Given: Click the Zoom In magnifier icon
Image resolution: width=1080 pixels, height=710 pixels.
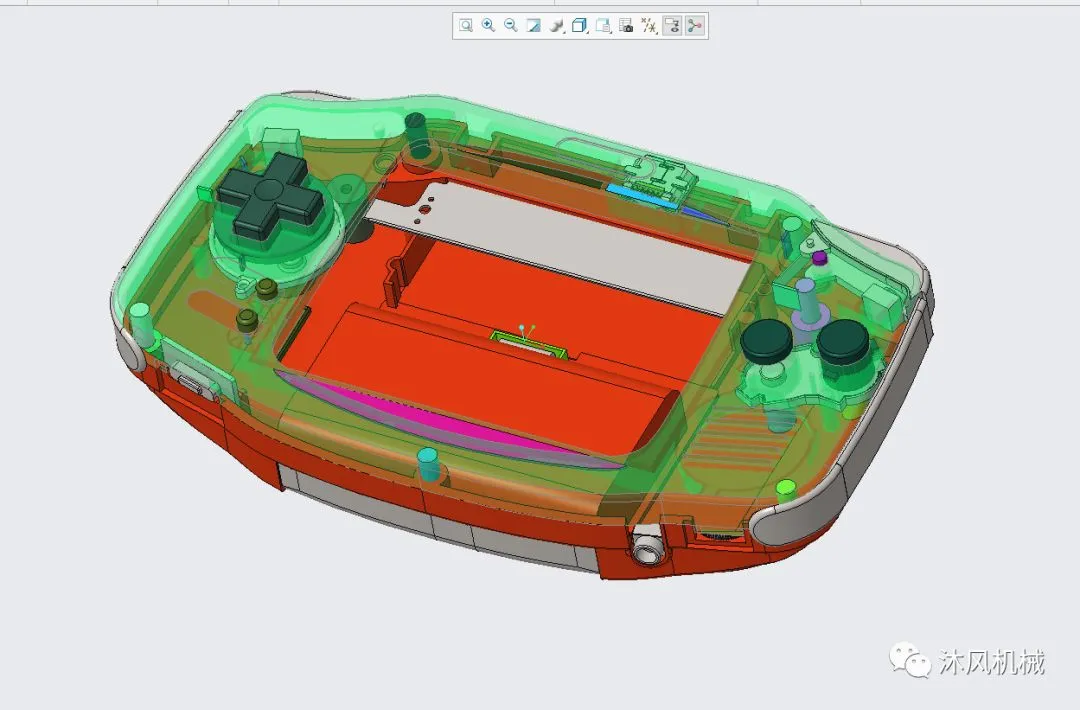Looking at the screenshot, I should click(488, 25).
